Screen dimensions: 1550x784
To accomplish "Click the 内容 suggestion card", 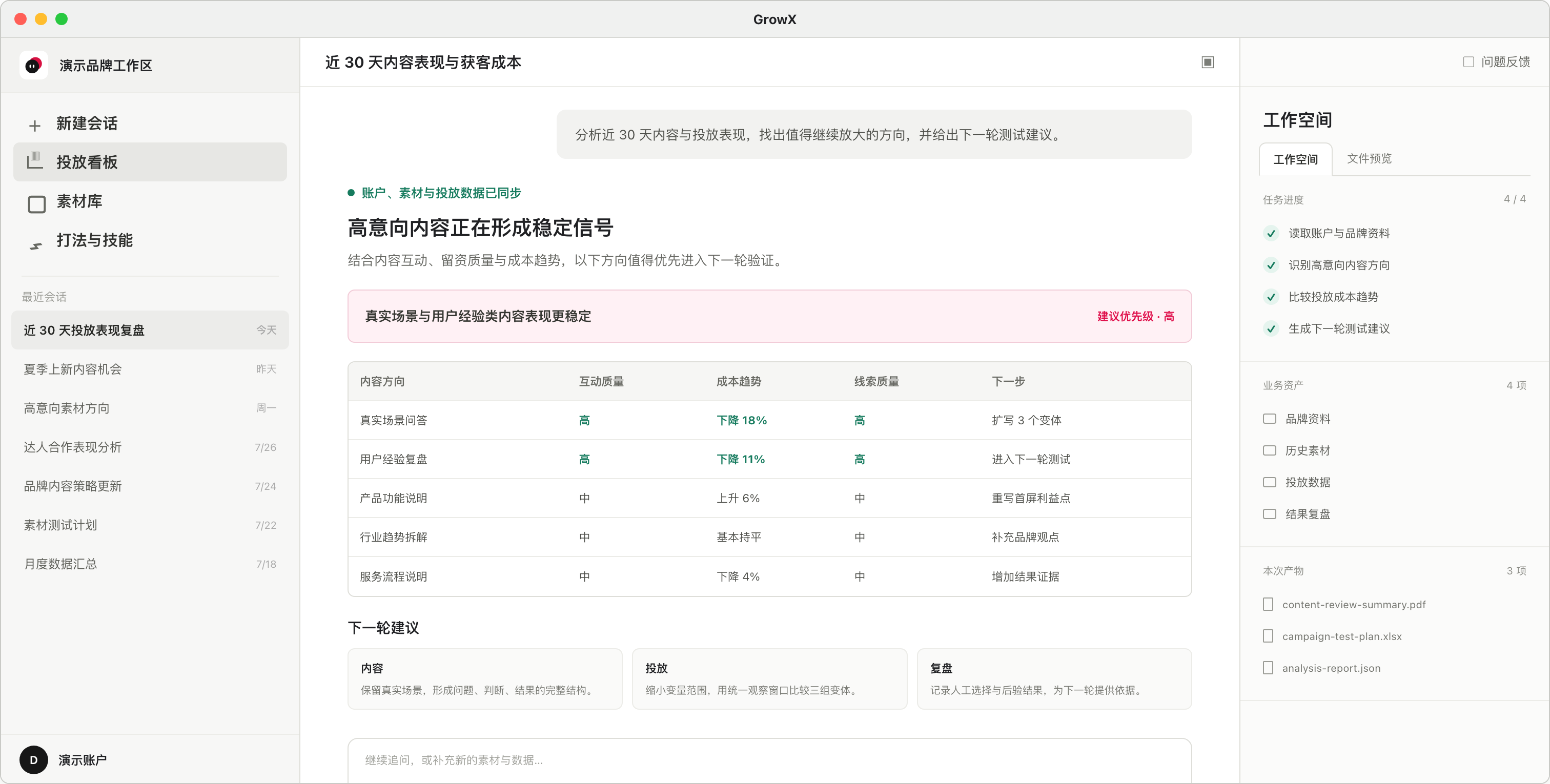I will (x=485, y=679).
